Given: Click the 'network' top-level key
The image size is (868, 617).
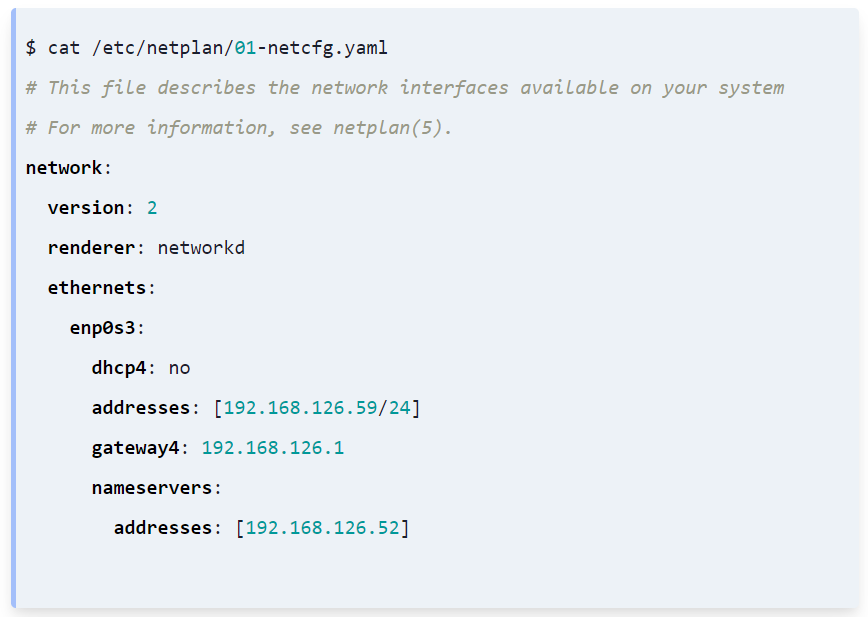Looking at the screenshot, I should coord(64,168).
